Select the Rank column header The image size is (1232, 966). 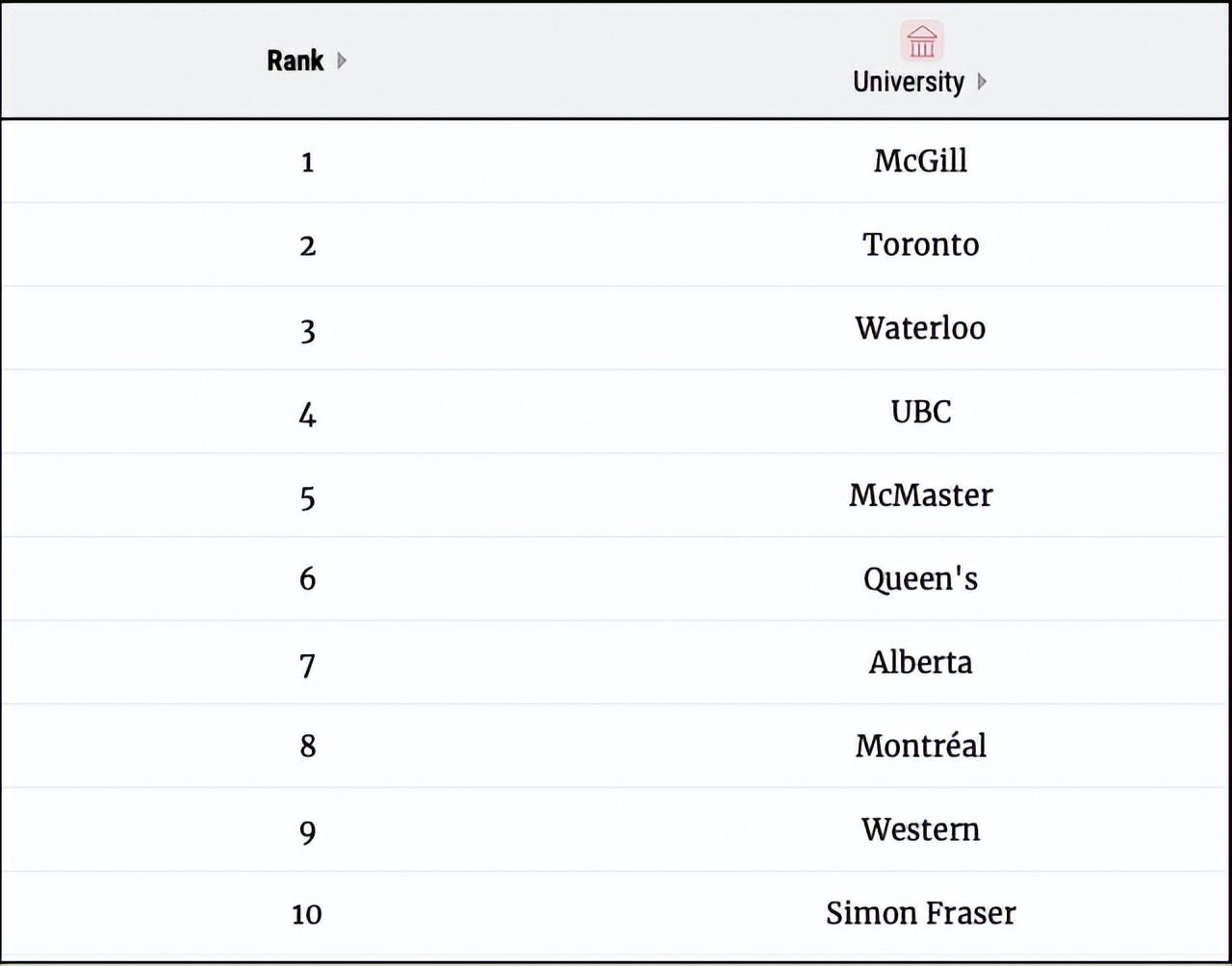tap(295, 61)
